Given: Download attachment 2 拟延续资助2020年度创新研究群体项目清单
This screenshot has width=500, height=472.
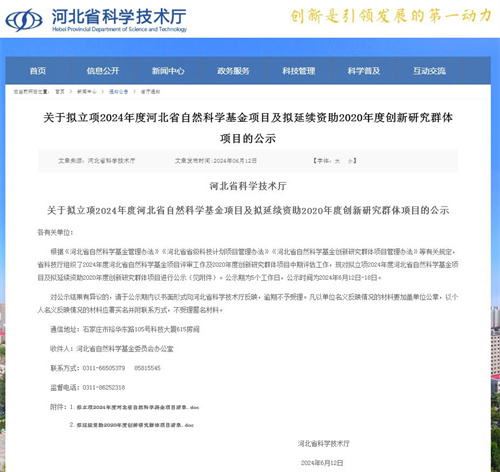Looking at the screenshot, I should (x=135, y=425).
